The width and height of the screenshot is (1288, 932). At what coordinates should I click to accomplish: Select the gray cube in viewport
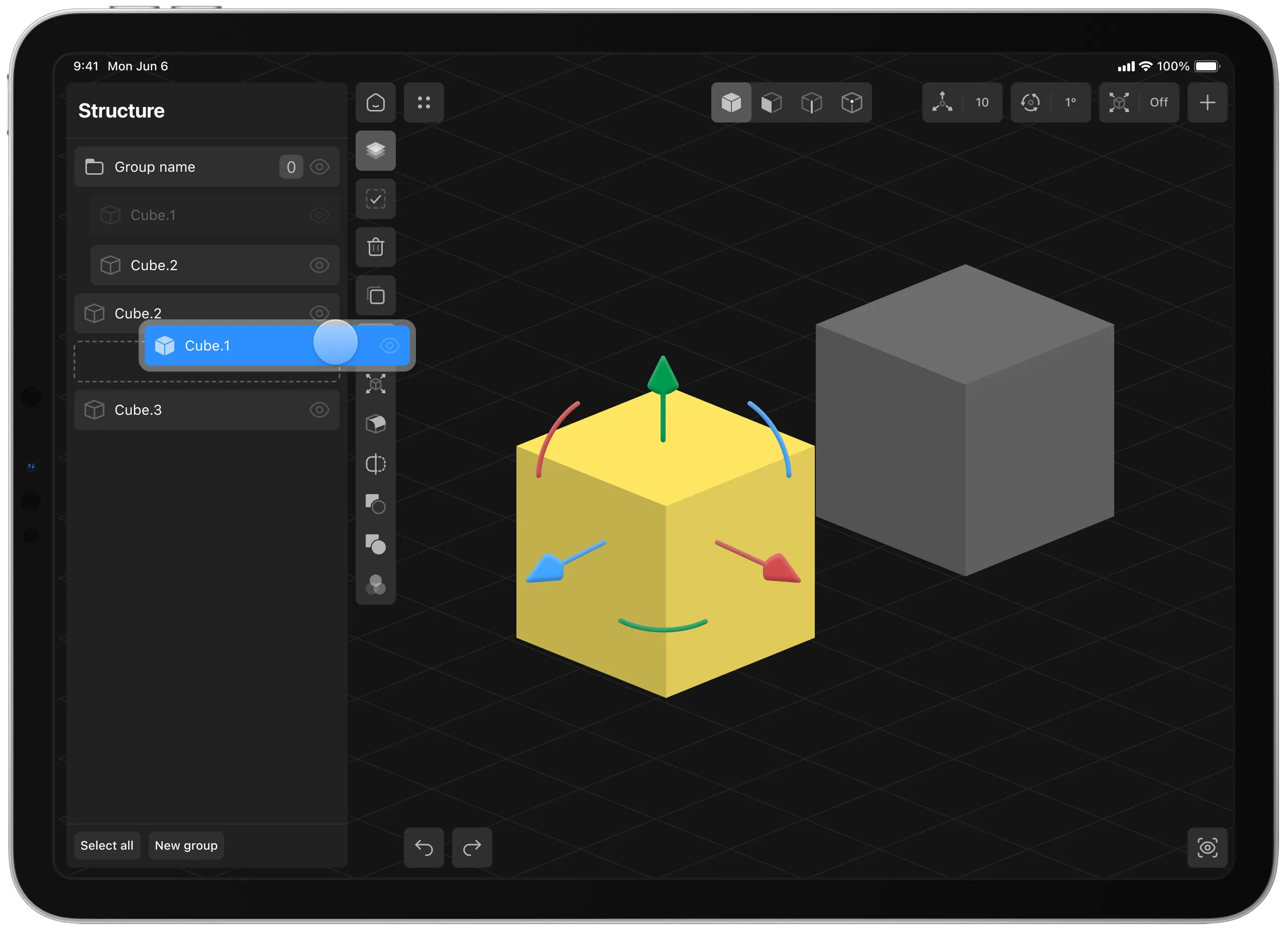[x=965, y=420]
